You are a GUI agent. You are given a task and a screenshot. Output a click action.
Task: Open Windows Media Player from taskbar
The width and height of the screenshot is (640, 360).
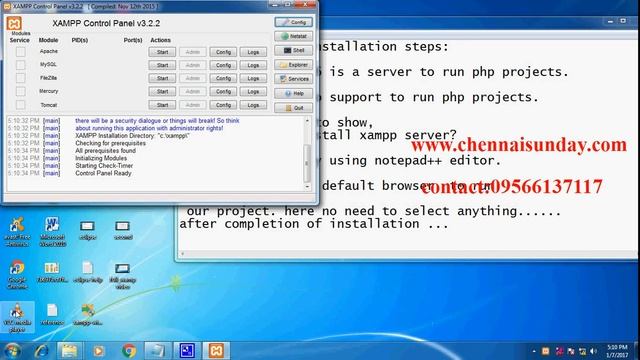pyautogui.click(x=98, y=351)
